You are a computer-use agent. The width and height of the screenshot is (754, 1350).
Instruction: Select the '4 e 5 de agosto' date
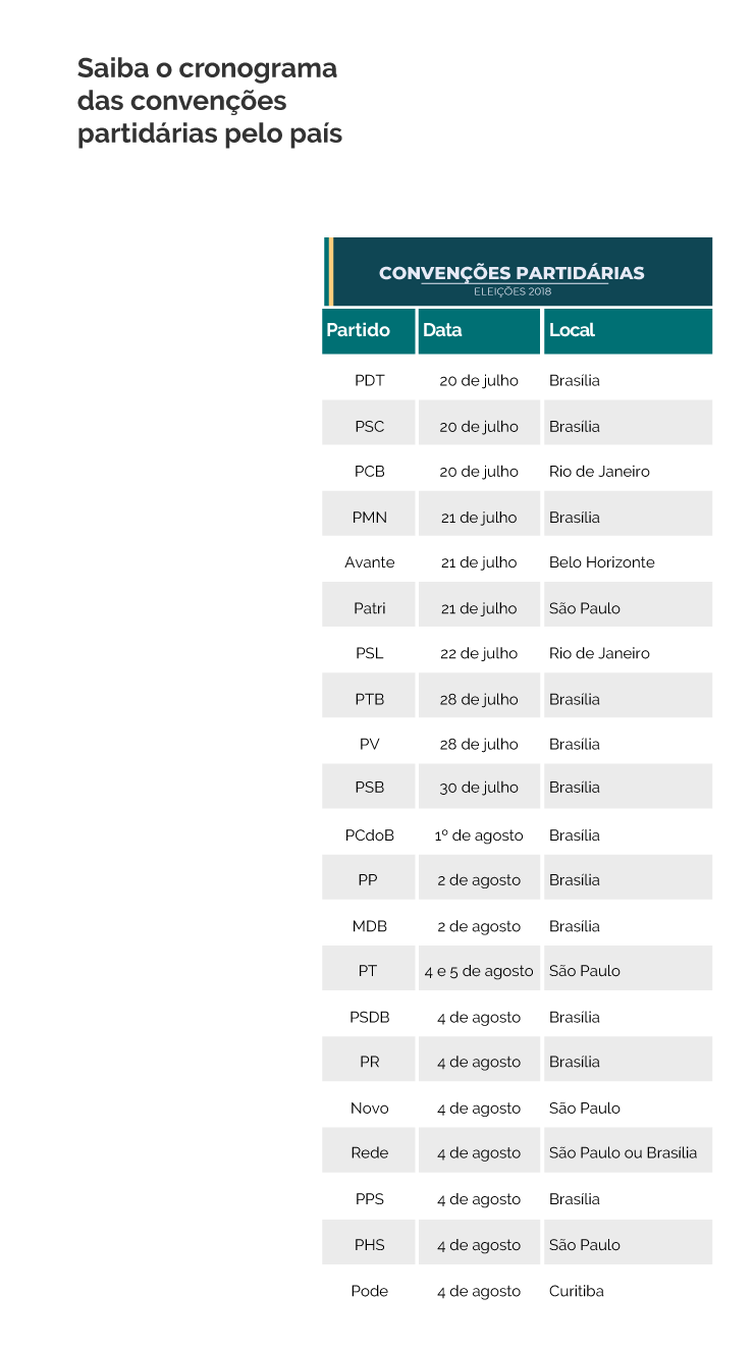(x=479, y=971)
